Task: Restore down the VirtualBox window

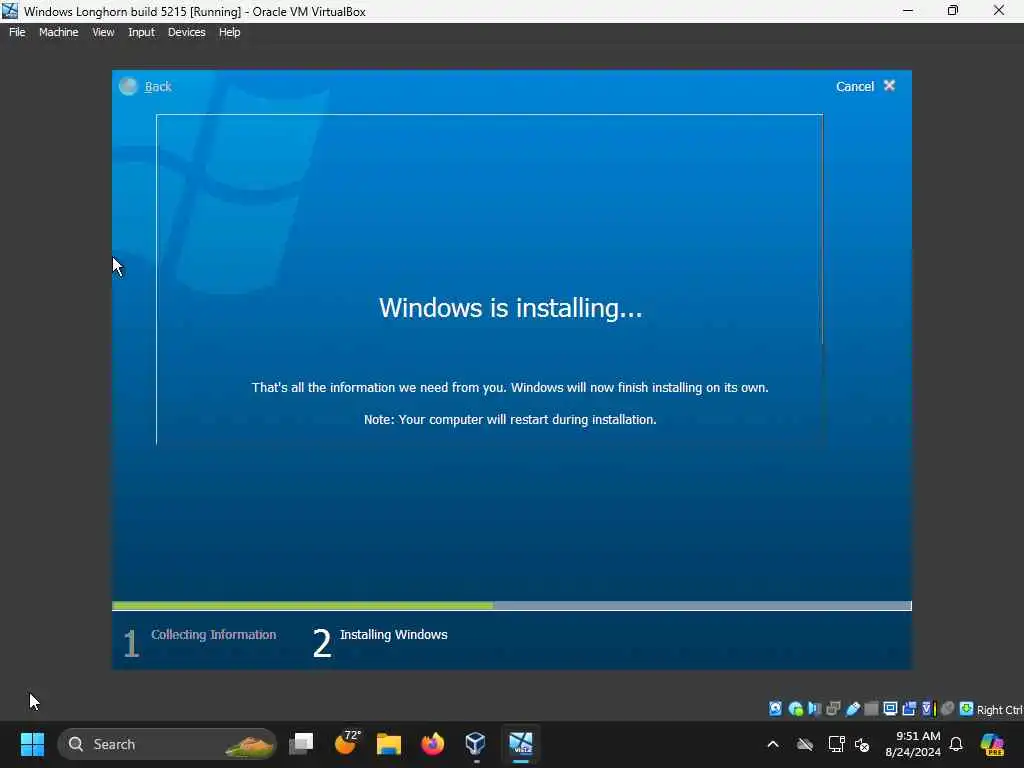Action: 953,10
